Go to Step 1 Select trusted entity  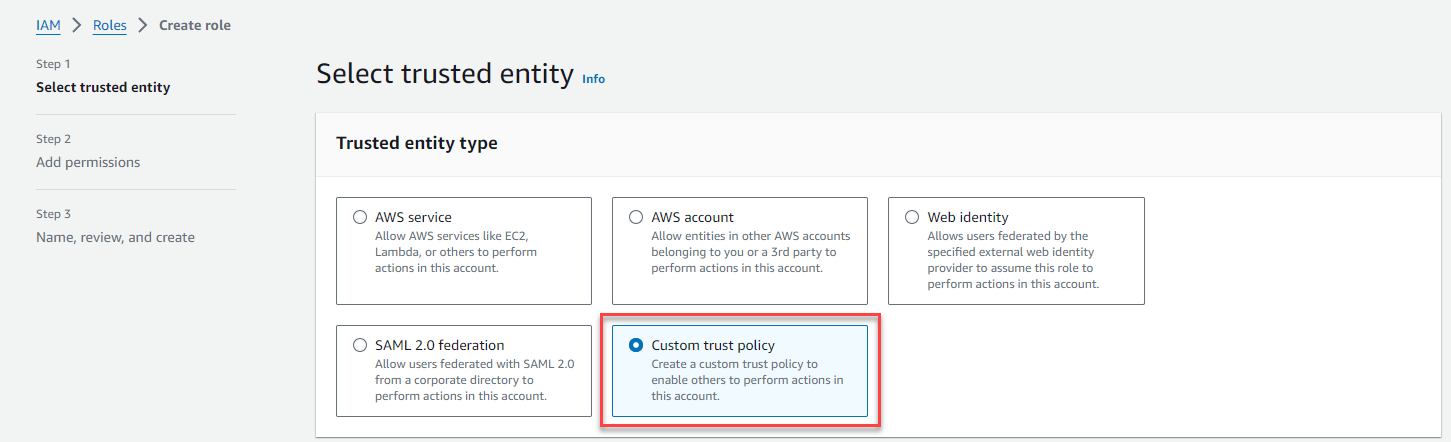coord(103,87)
